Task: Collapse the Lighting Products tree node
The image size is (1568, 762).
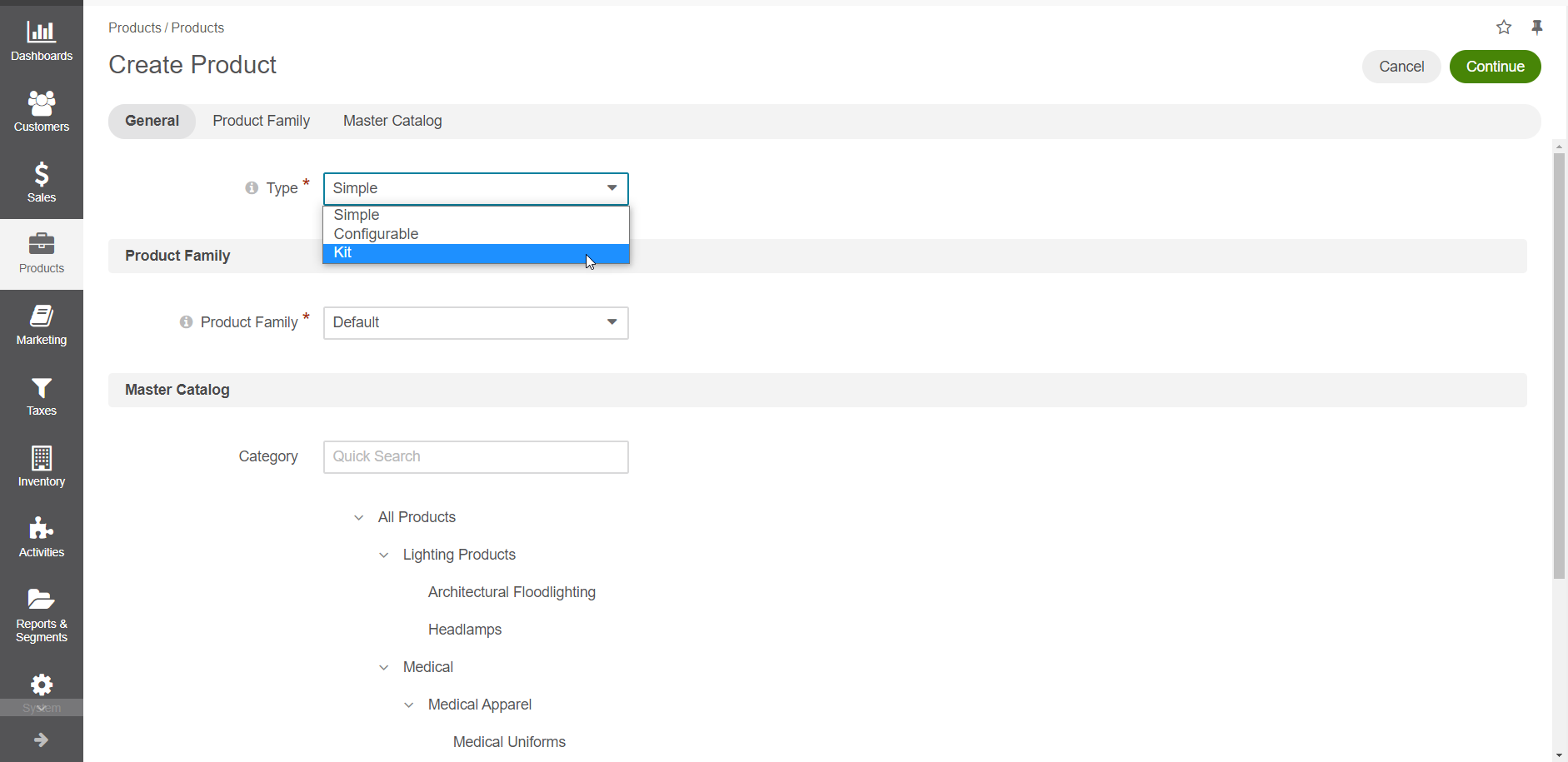Action: coord(383,555)
